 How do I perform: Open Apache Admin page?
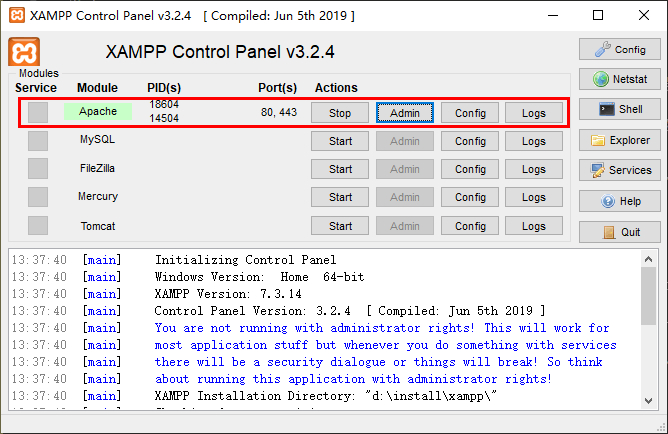pyautogui.click(x=405, y=113)
